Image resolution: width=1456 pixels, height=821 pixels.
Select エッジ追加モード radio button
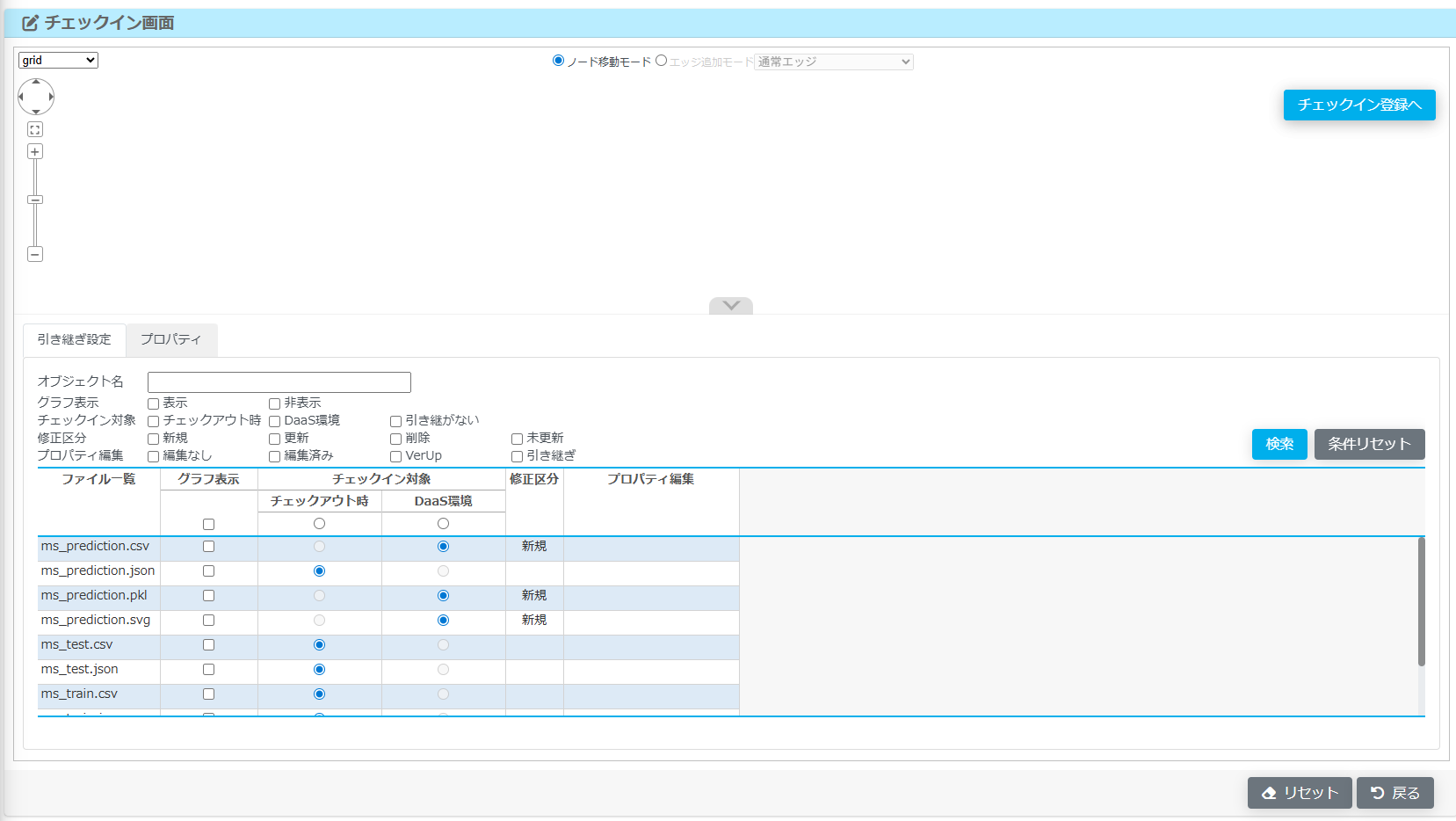point(662,61)
